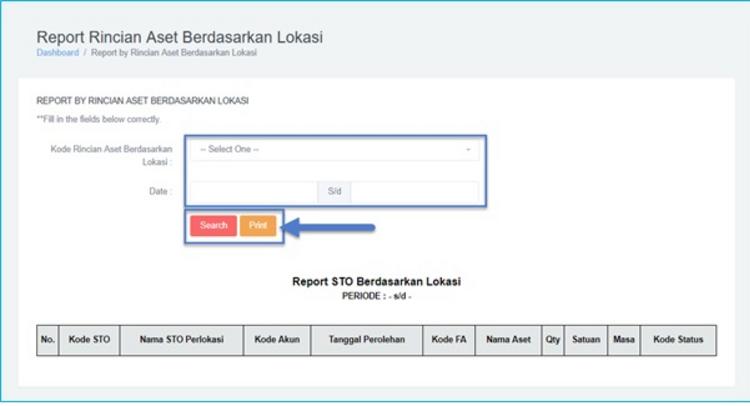Select the 'Masa' column header
The image size is (750, 406).
(624, 340)
